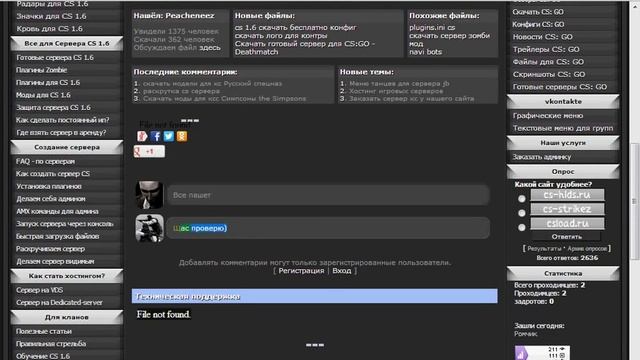This screenshot has height=360, width=640.
Task: Select the cs-hlds.ru poll option
Action: tap(522, 199)
